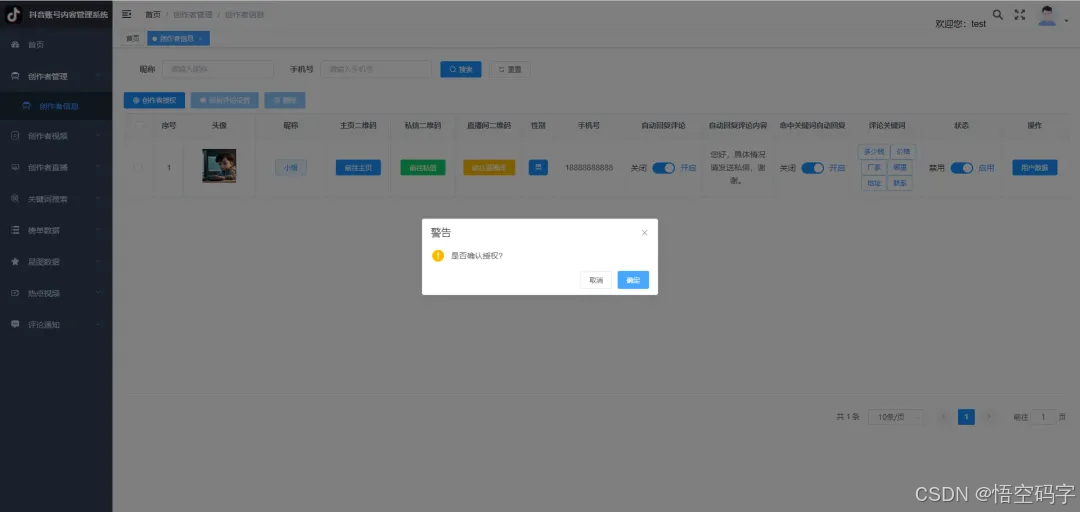Click the 共 1 条 total count text
This screenshot has height=512, width=1080.
(x=847, y=417)
